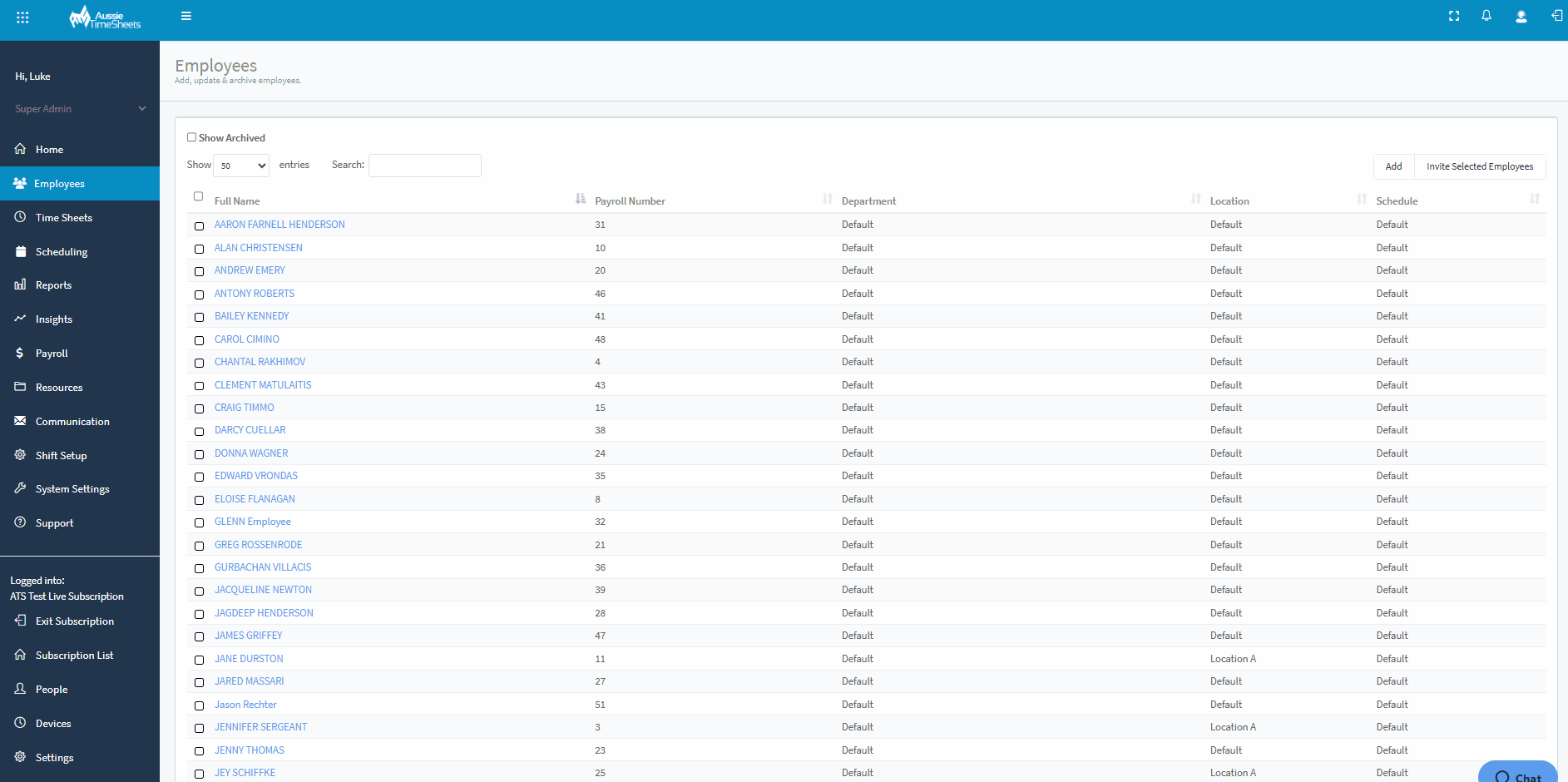This screenshot has height=782, width=1568.
Task: Click the Invite Selected Employees button
Action: click(x=1480, y=166)
